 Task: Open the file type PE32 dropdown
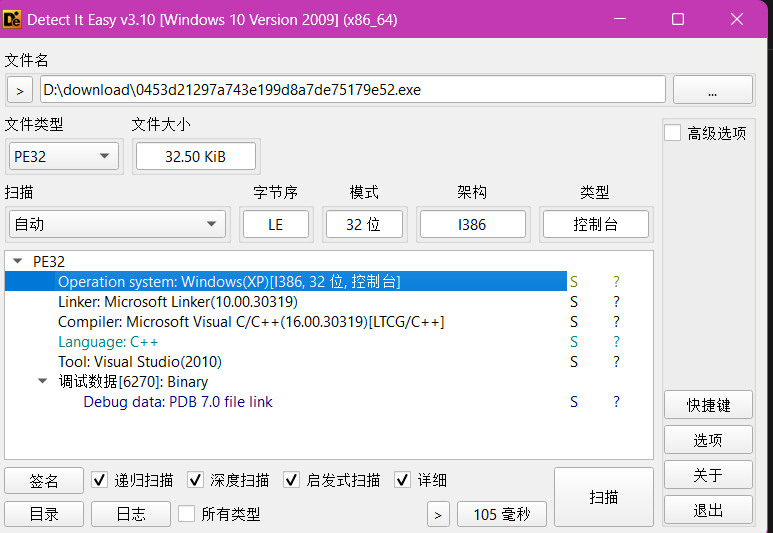64,156
